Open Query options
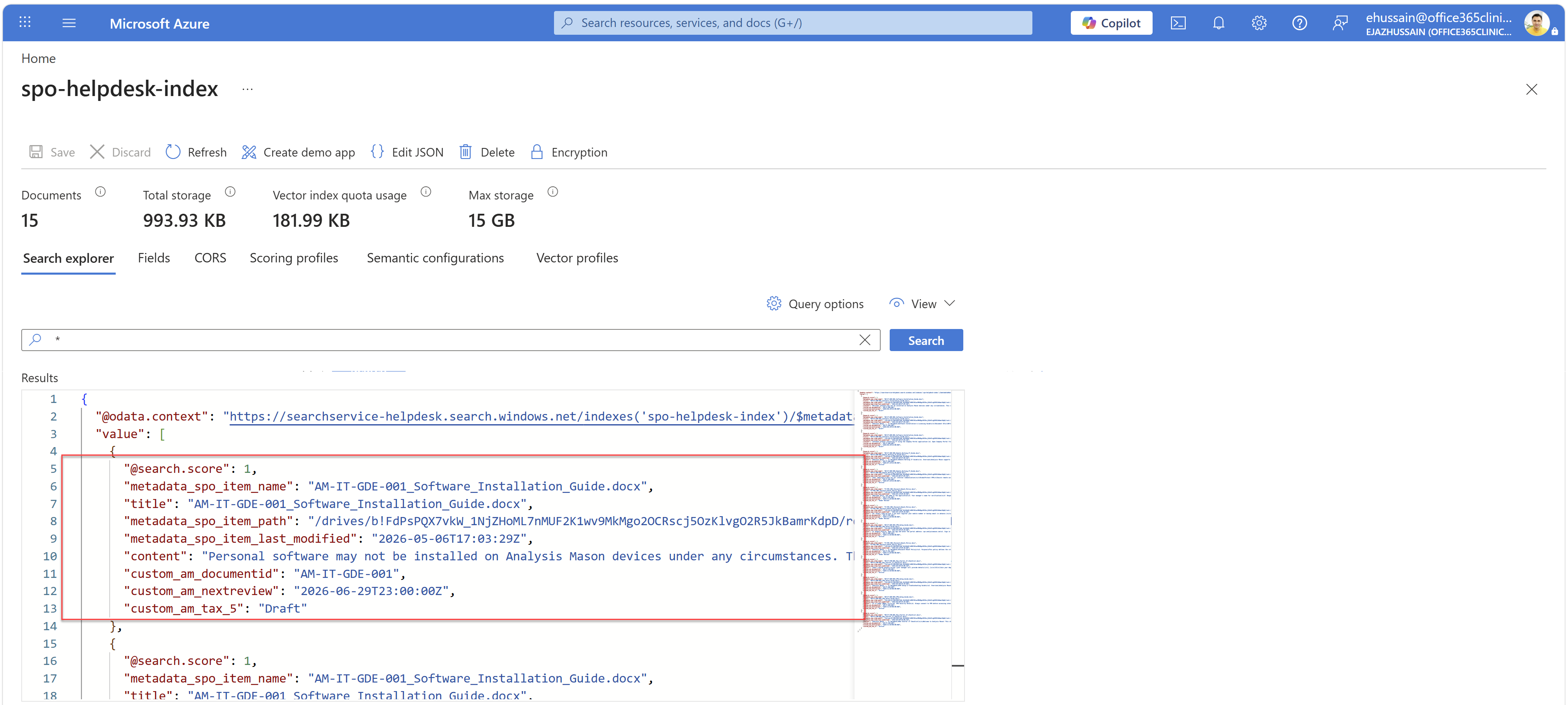 814,304
